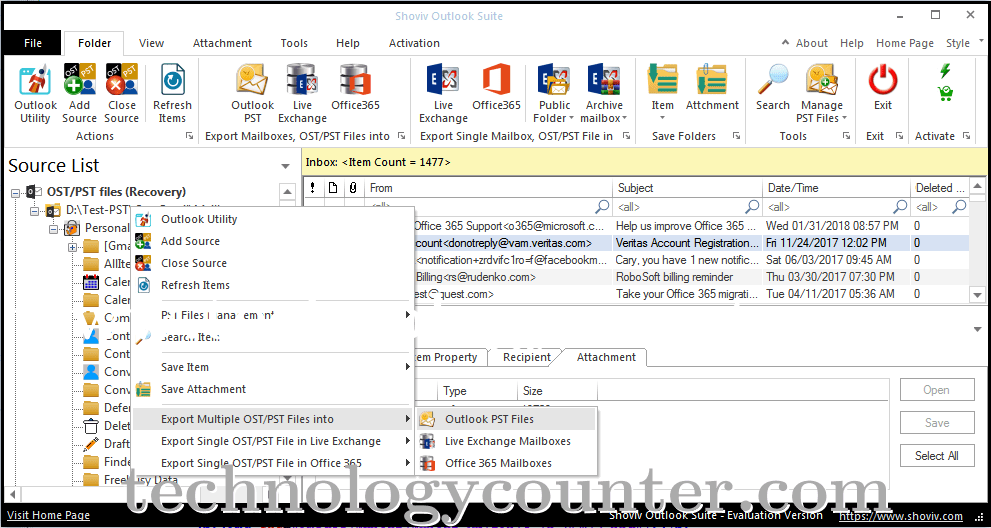Switch to the Attachment ribbon tab
This screenshot has height=528, width=991.
222,43
